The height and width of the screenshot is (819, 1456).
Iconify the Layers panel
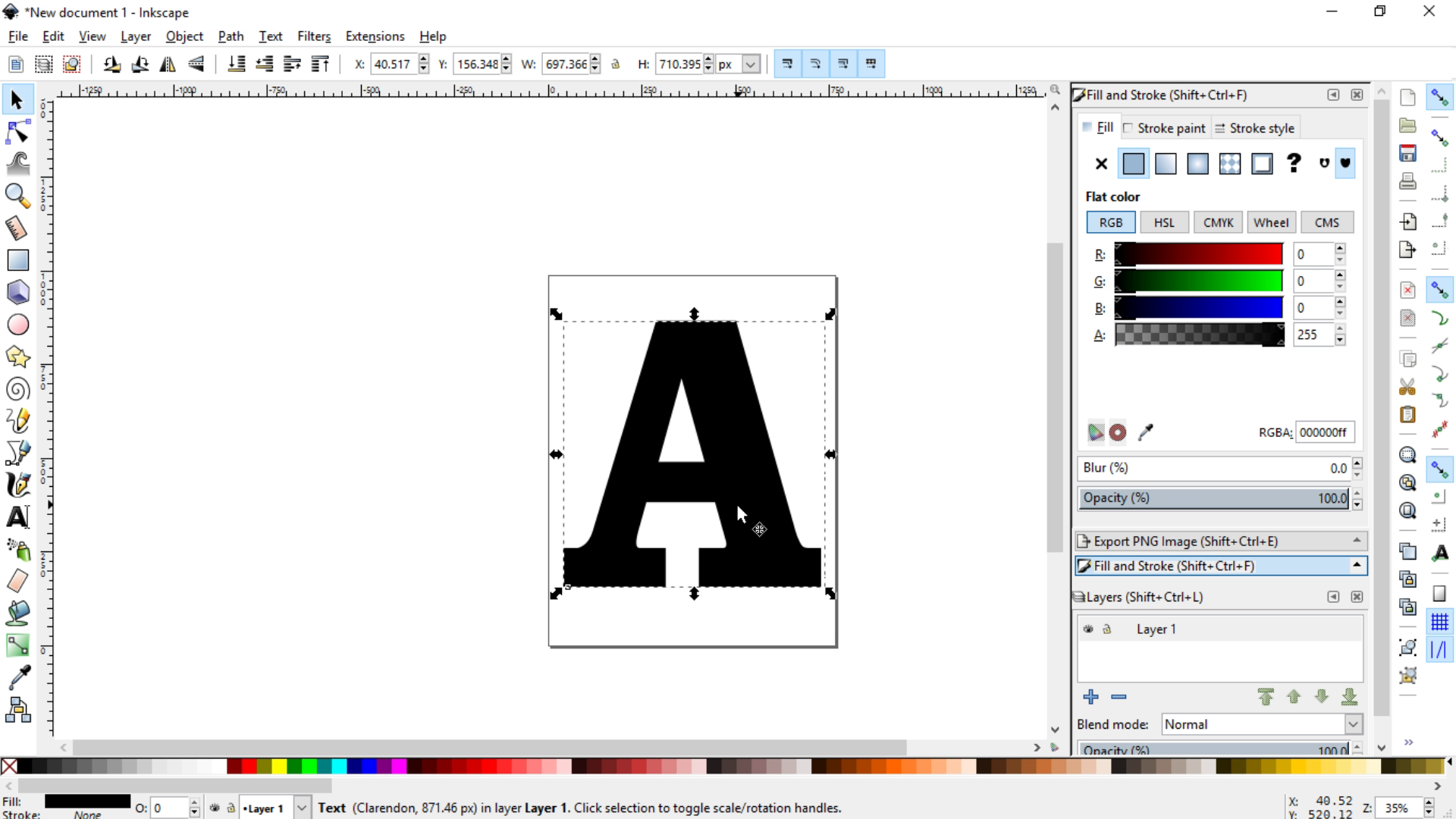pyautogui.click(x=1333, y=597)
